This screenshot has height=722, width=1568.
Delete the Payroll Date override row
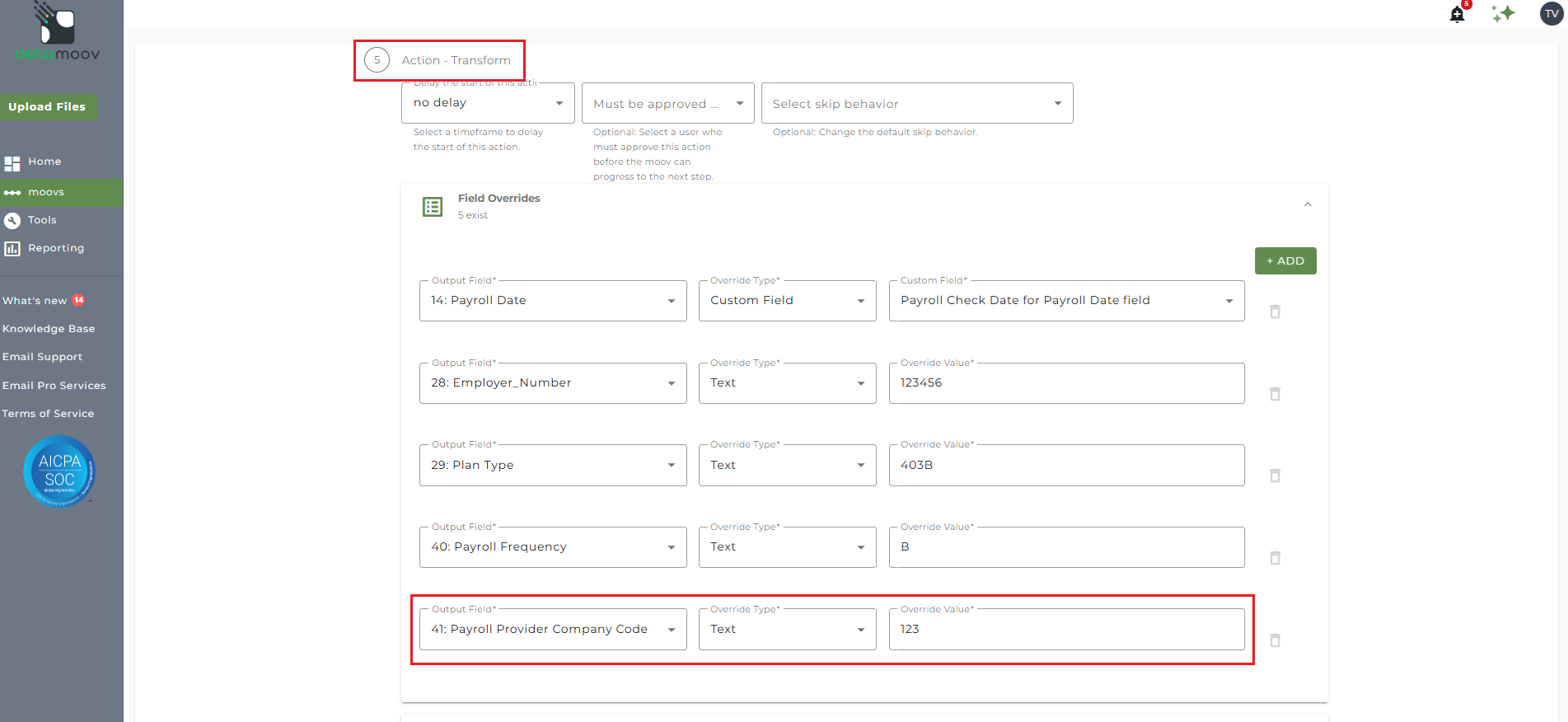(x=1275, y=312)
